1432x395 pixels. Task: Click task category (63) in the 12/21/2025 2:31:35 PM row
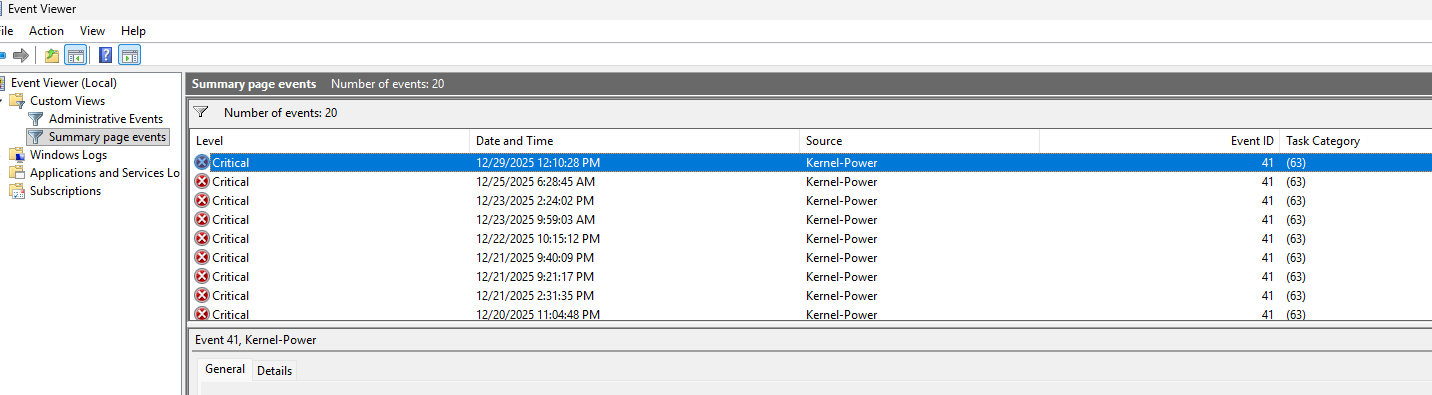tap(1295, 295)
